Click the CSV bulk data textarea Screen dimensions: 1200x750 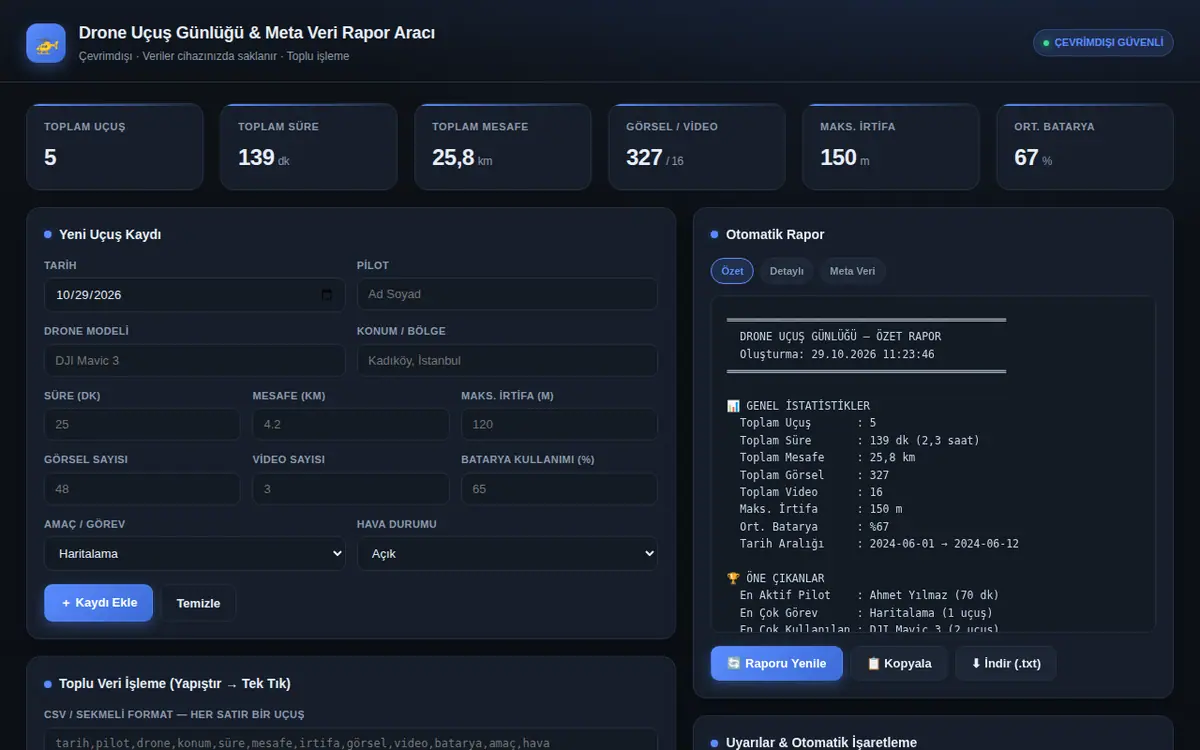pyautogui.click(x=351, y=739)
